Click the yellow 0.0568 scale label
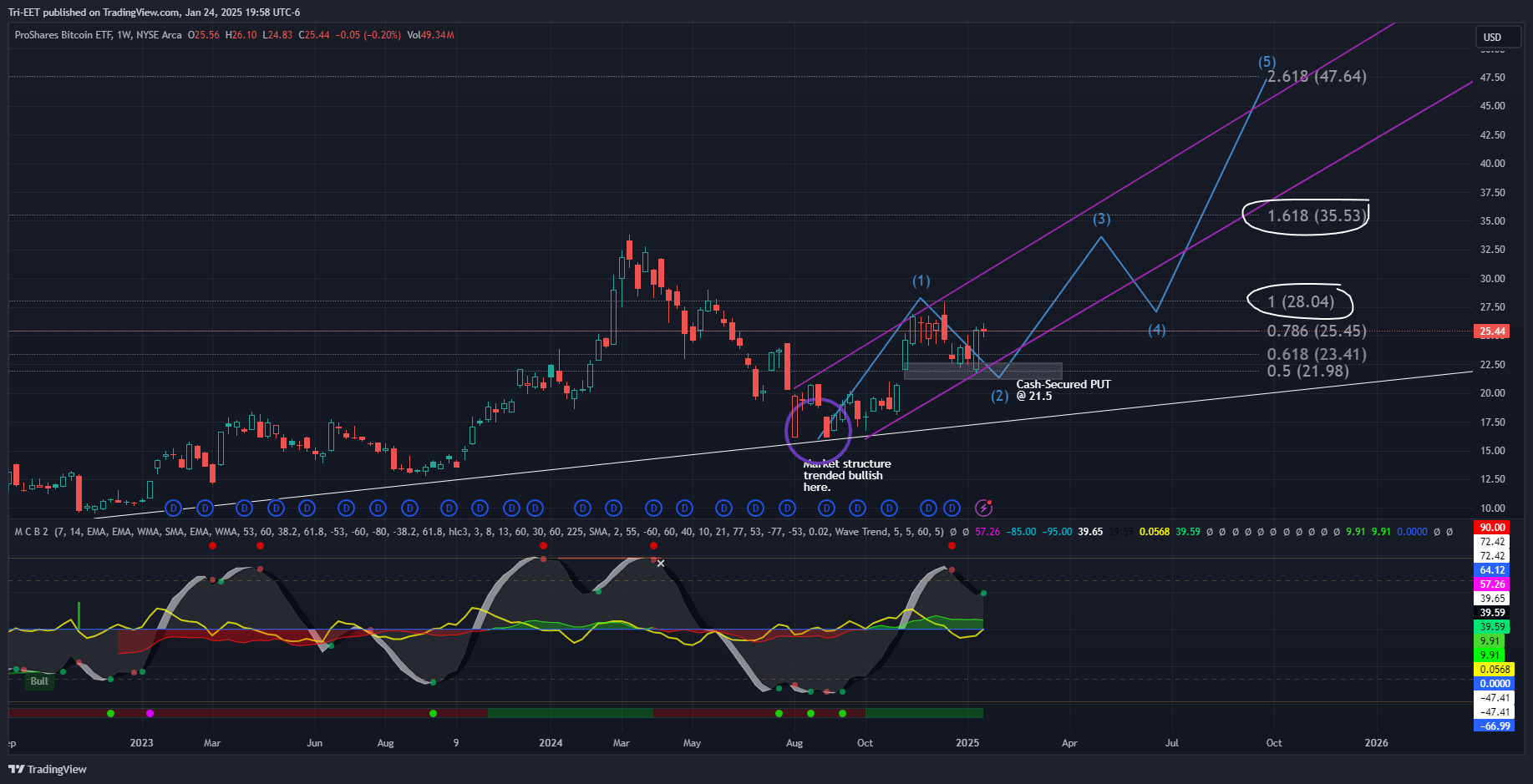Image resolution: width=1533 pixels, height=784 pixels. (x=1493, y=670)
